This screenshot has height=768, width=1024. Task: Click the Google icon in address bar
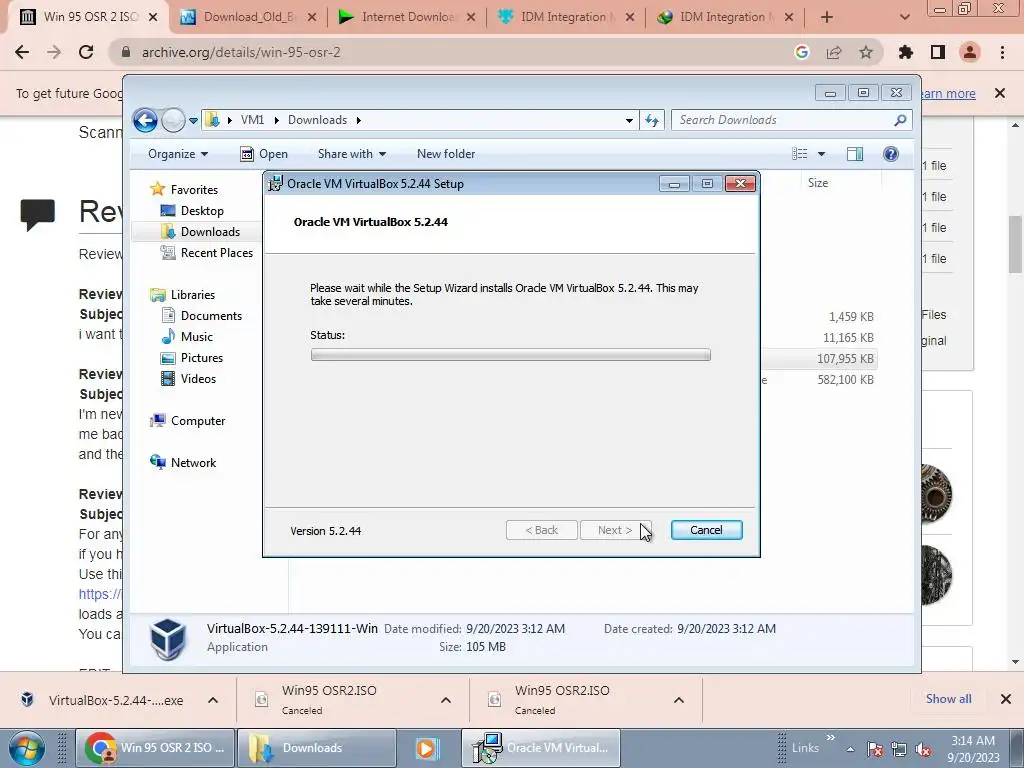click(x=802, y=52)
